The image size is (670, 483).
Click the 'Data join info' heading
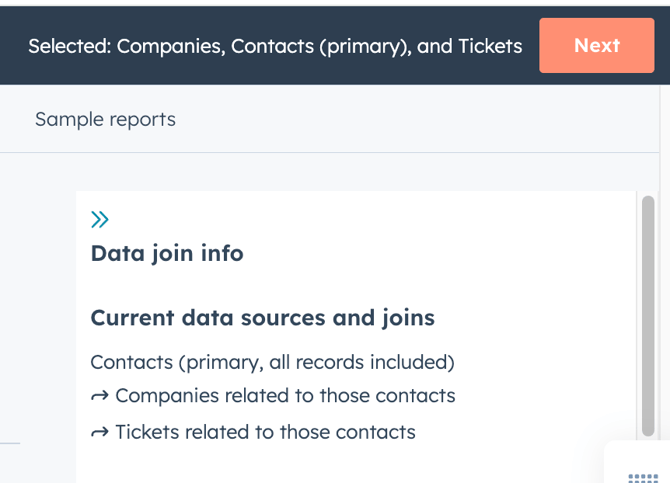167,253
